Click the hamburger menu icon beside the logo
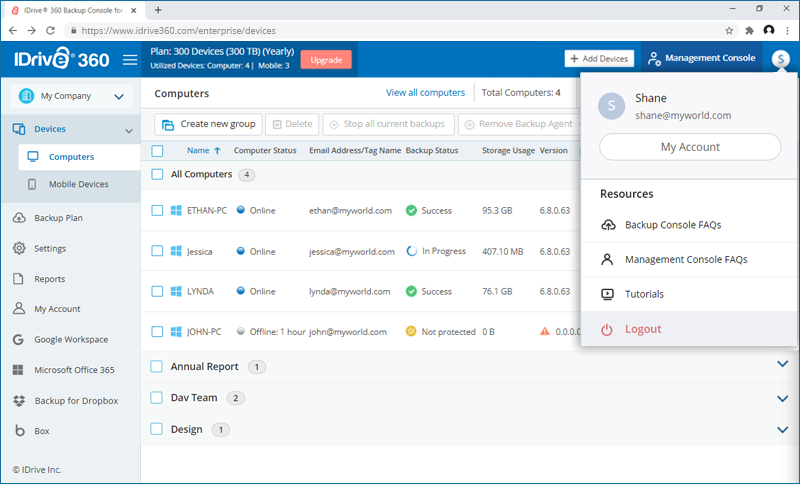 coord(129,60)
